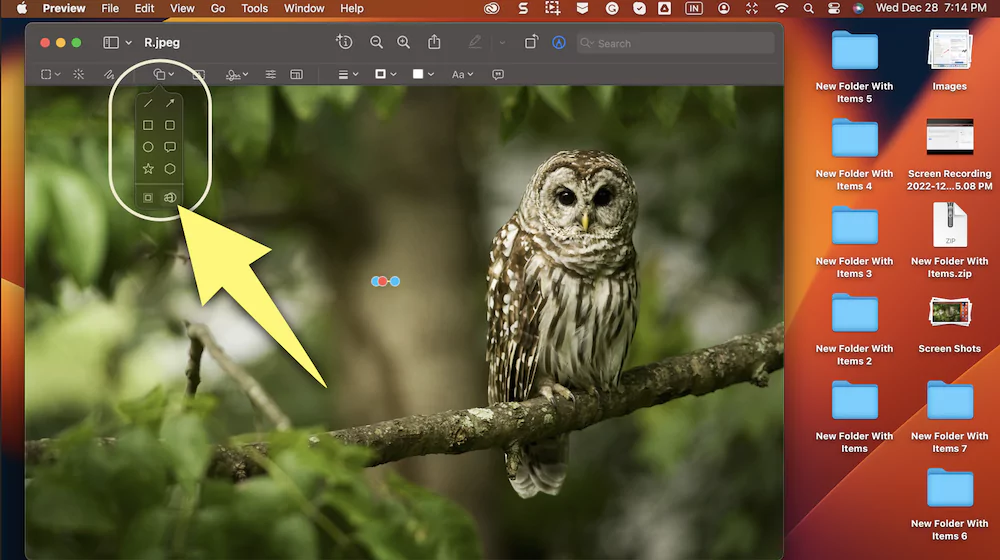The image size is (1000, 560).
Task: Select the Line shape in shapes popup
Action: (148, 103)
